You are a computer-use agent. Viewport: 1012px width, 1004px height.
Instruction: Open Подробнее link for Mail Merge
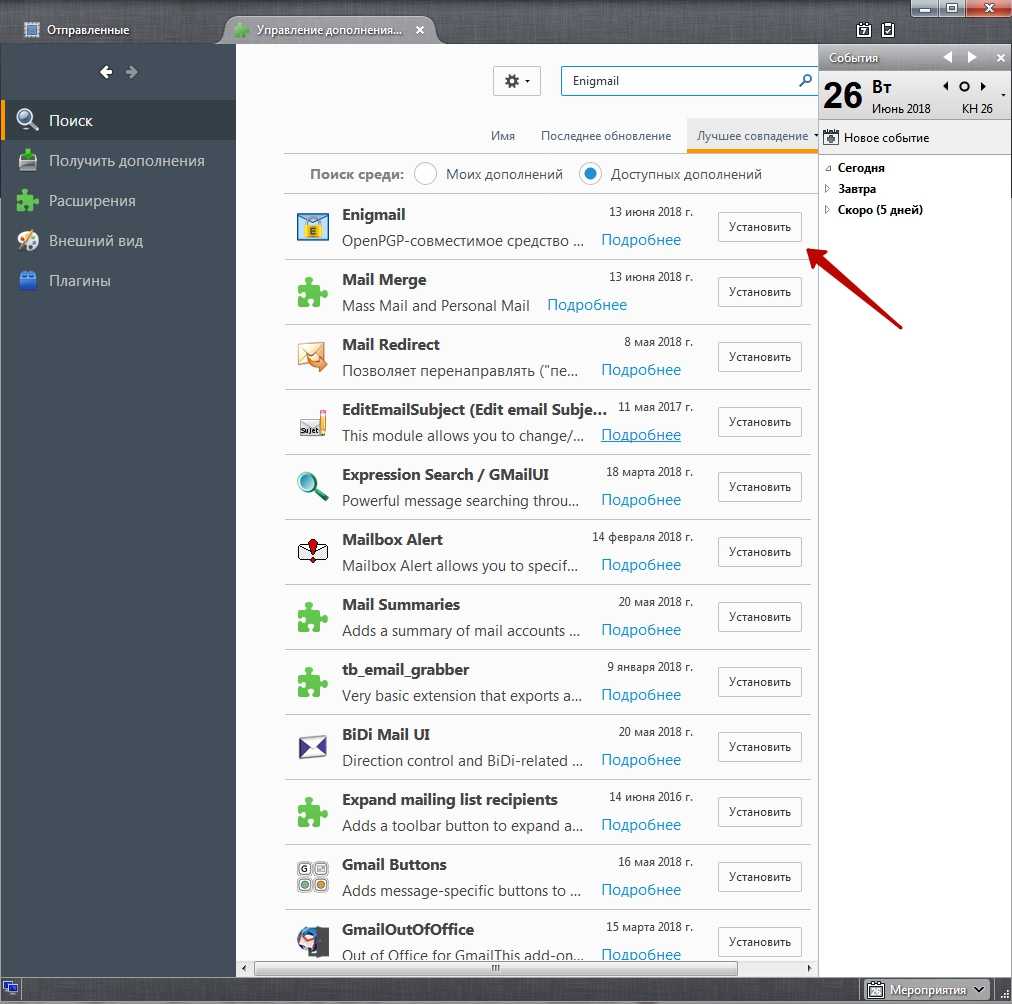pyautogui.click(x=587, y=305)
